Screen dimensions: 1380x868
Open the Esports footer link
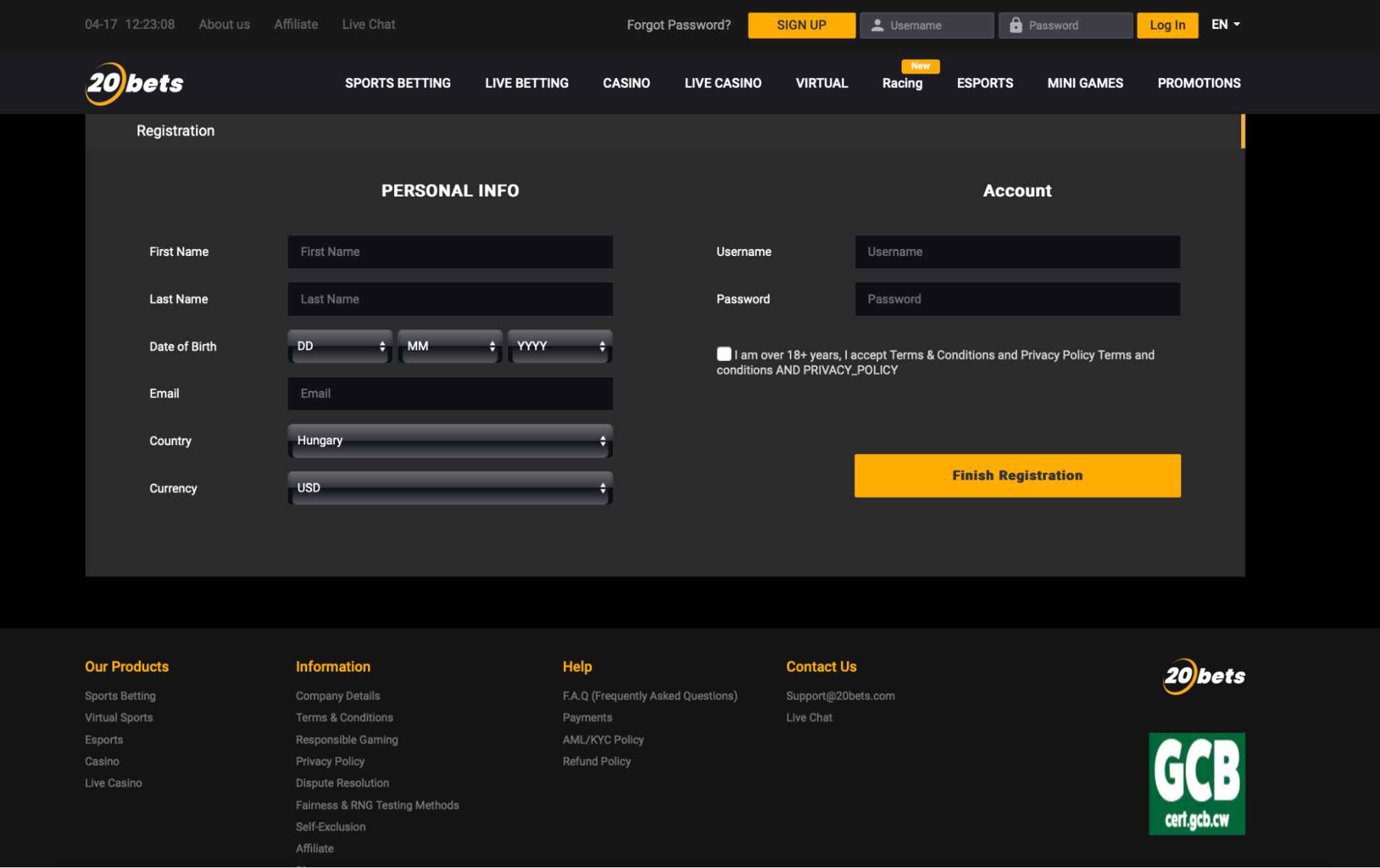(104, 740)
